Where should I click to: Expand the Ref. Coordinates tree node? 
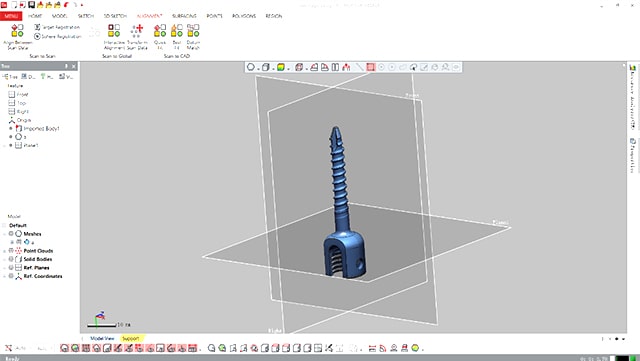tap(4, 276)
